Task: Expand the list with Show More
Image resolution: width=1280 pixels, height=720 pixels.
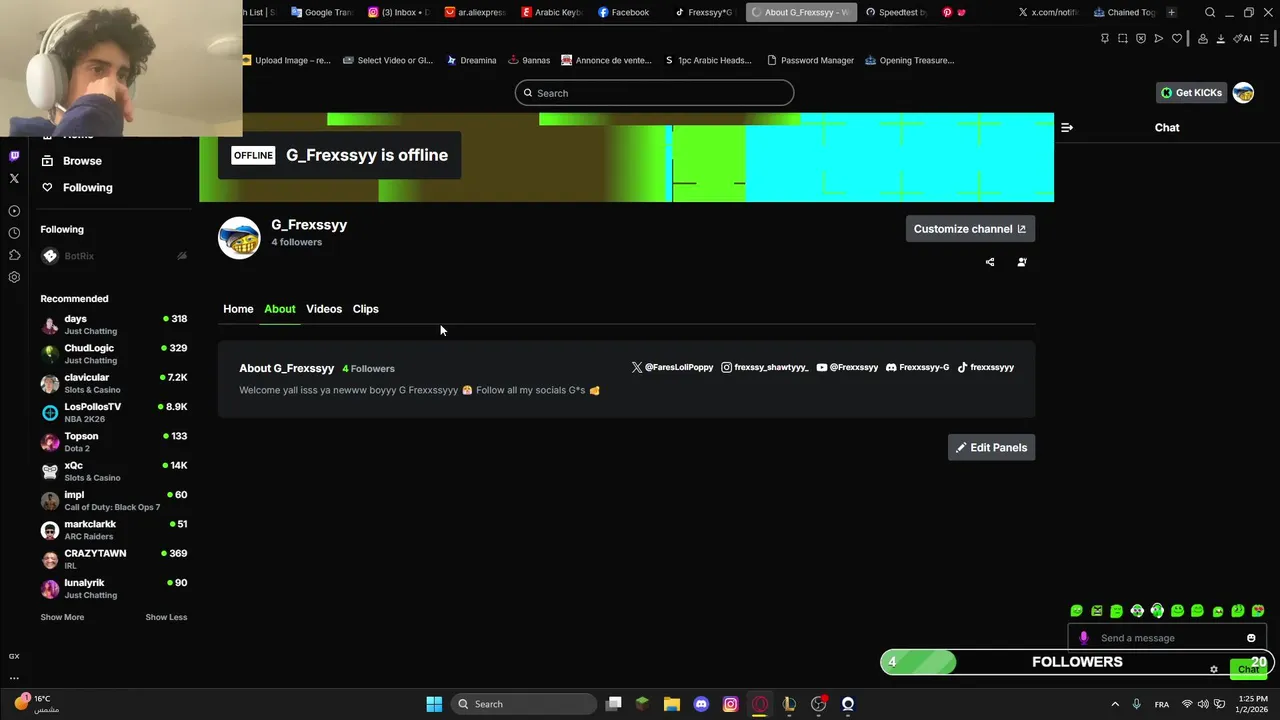Action: pos(62,617)
